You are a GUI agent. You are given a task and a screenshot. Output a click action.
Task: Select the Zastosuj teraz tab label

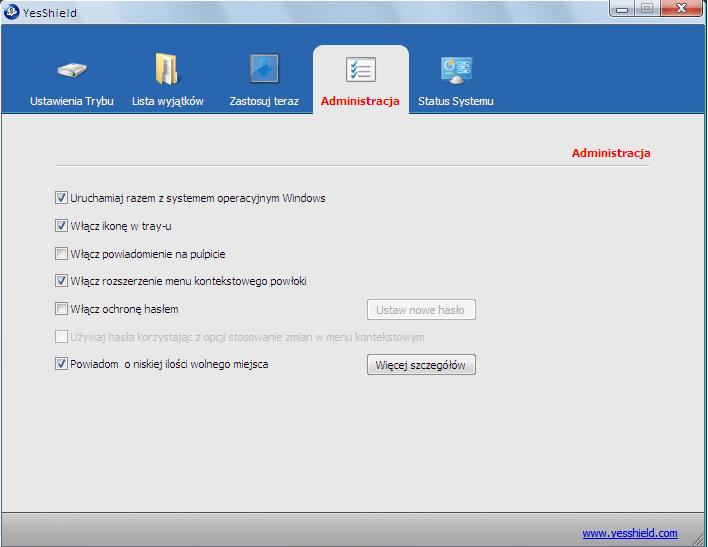pyautogui.click(x=264, y=101)
